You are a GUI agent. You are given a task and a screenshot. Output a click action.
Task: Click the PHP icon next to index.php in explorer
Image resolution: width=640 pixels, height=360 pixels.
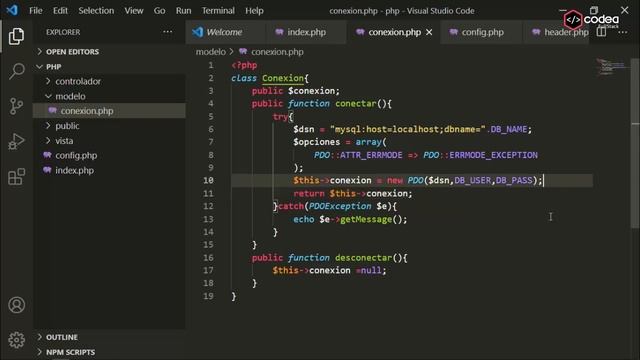point(47,170)
